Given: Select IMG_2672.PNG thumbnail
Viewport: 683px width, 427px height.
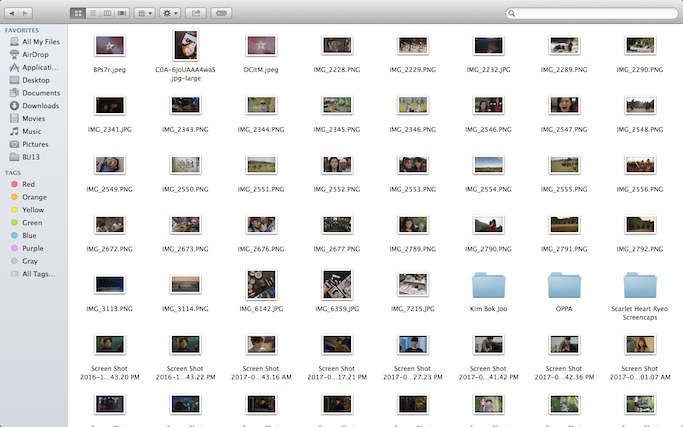Looking at the screenshot, I should coord(110,224).
